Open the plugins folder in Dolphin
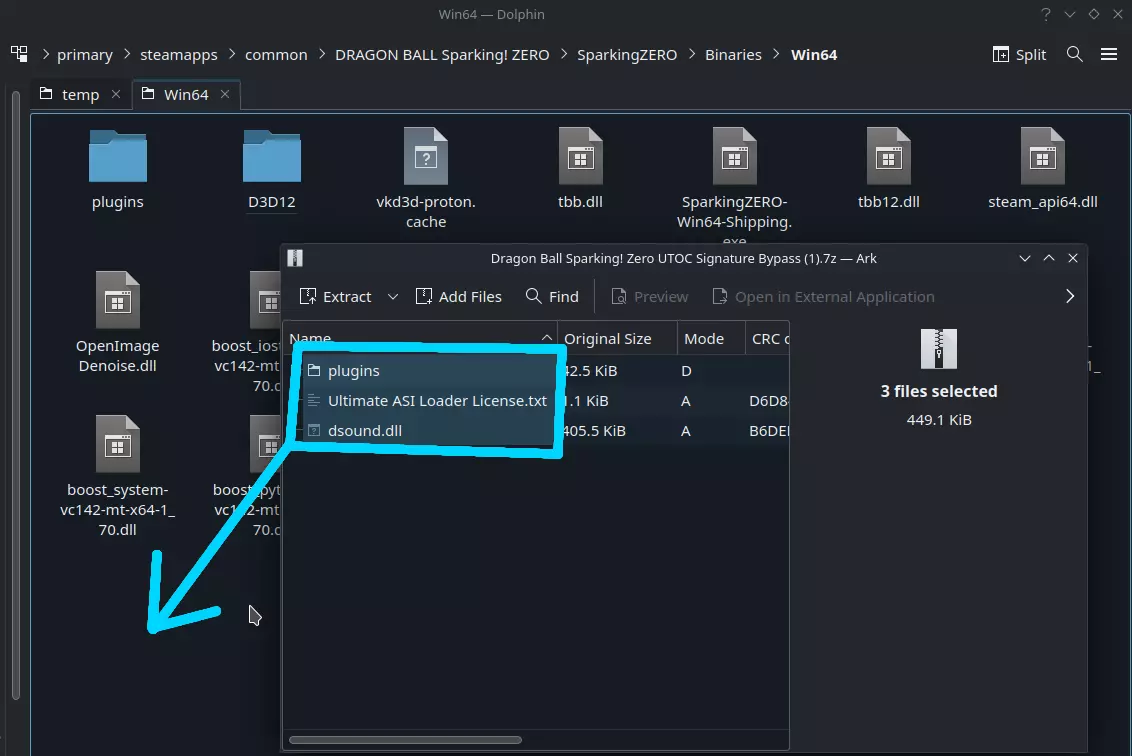1132x756 pixels. pos(118,156)
